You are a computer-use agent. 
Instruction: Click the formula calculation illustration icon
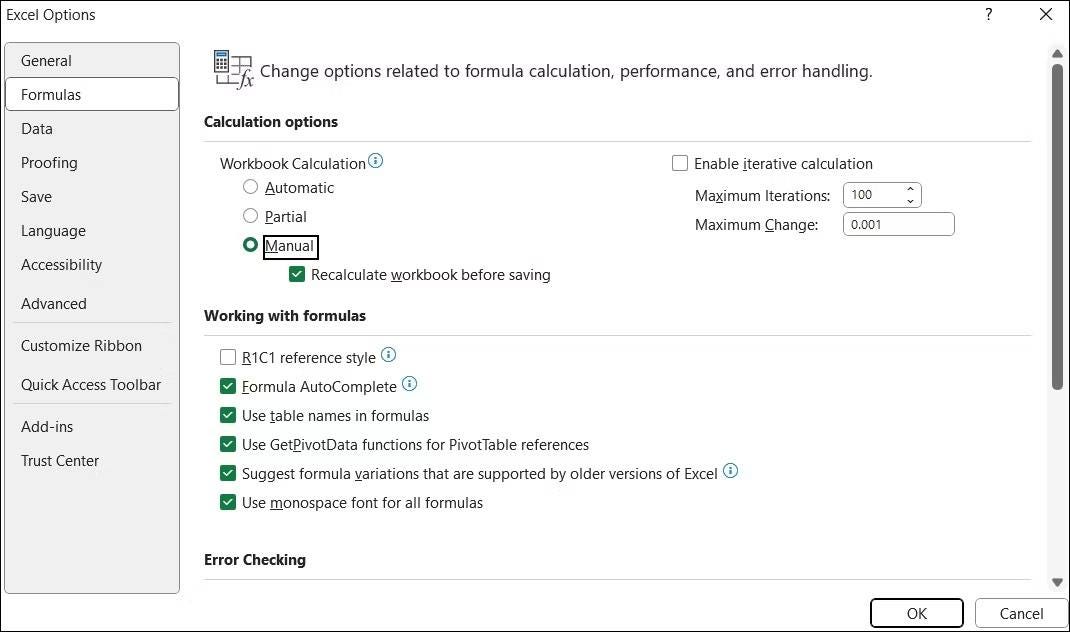tap(231, 68)
